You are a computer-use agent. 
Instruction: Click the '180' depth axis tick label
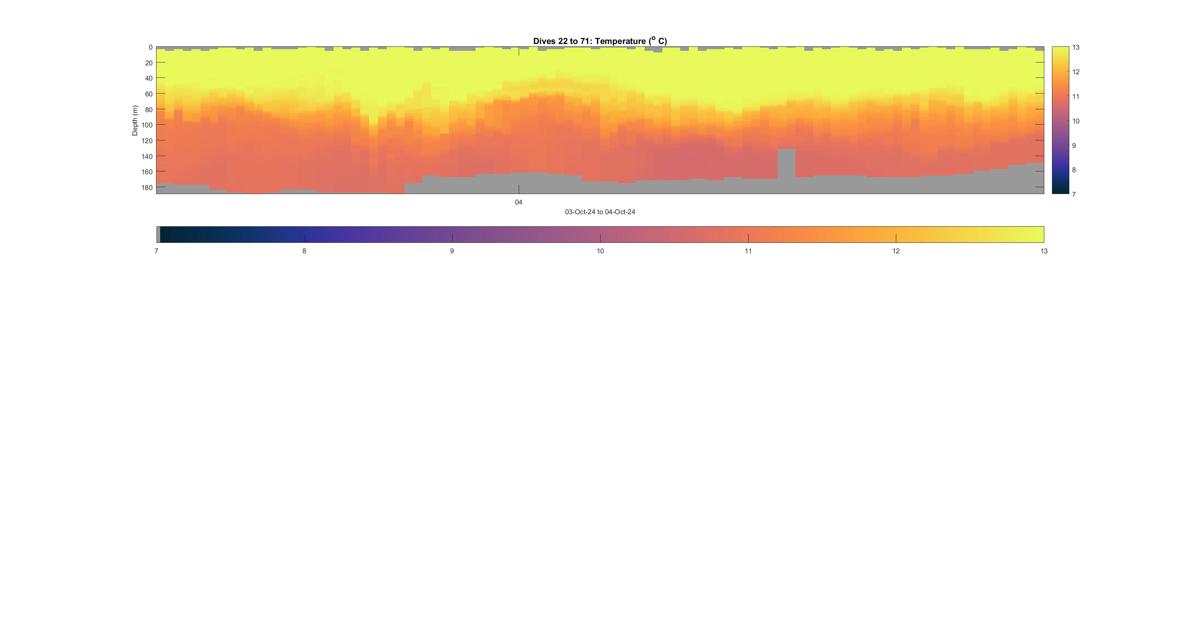point(146,187)
